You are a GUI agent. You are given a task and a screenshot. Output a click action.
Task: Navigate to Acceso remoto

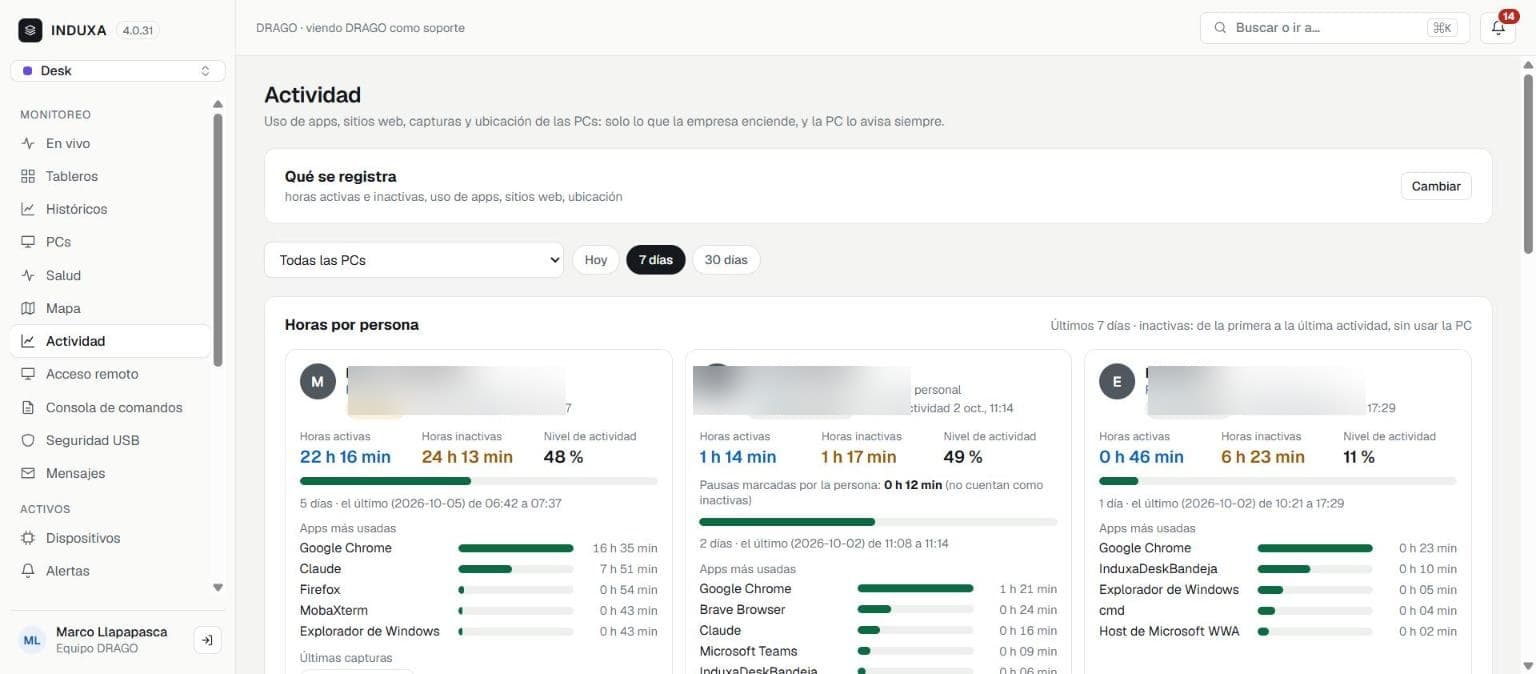click(x=110, y=374)
